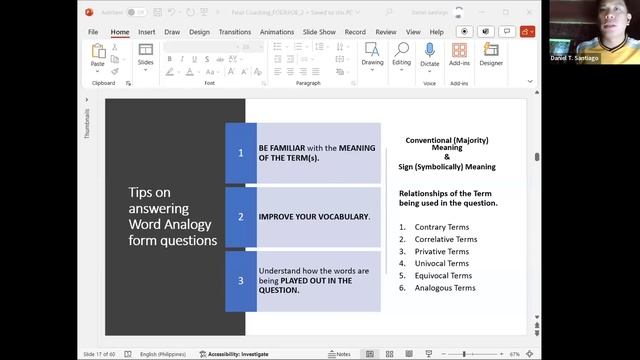Image resolution: width=640 pixels, height=360 pixels.
Task: Open the Font name combo box
Action: (201, 47)
